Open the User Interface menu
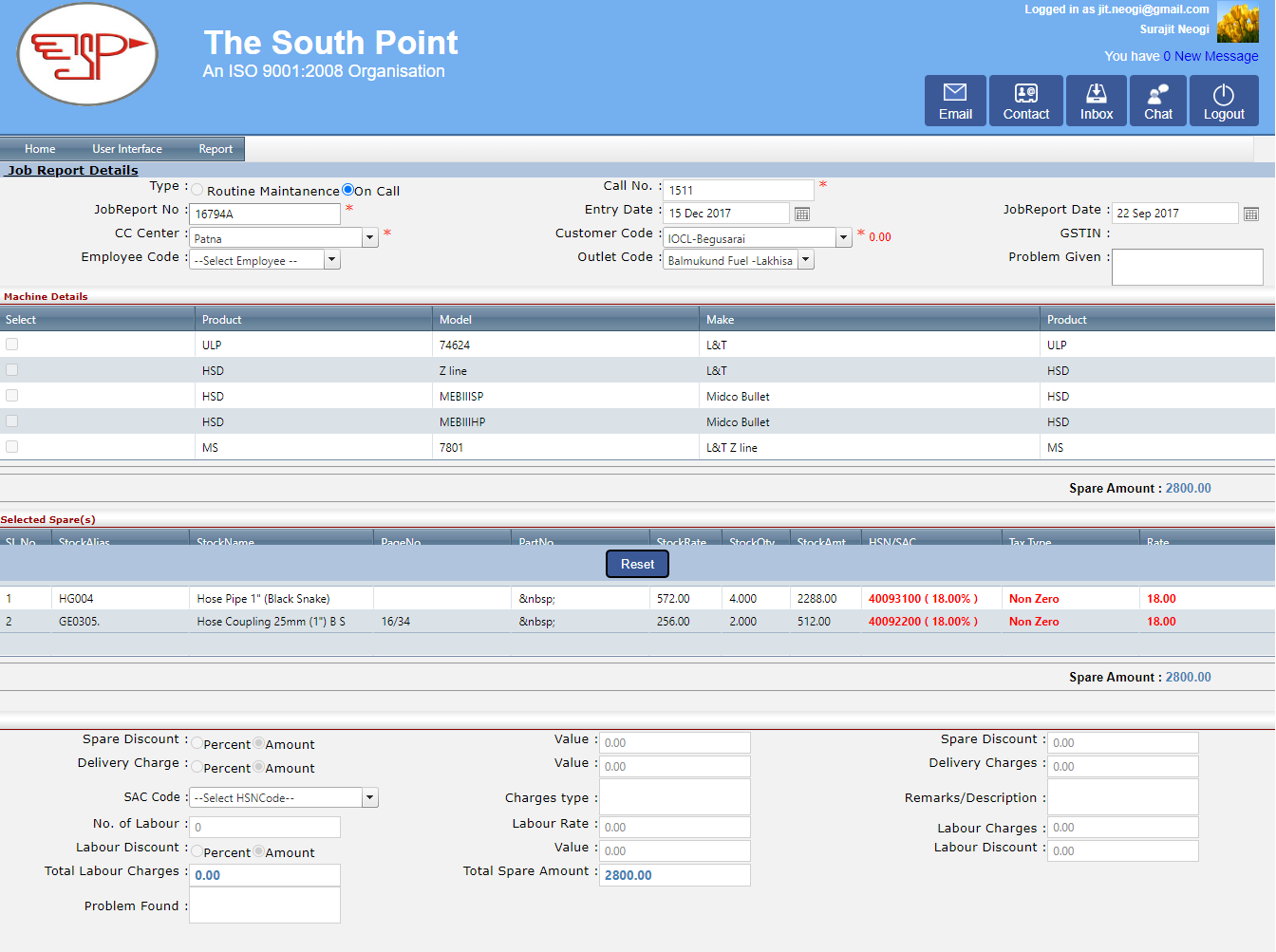Viewport: 1276px width, 952px height. click(127, 149)
